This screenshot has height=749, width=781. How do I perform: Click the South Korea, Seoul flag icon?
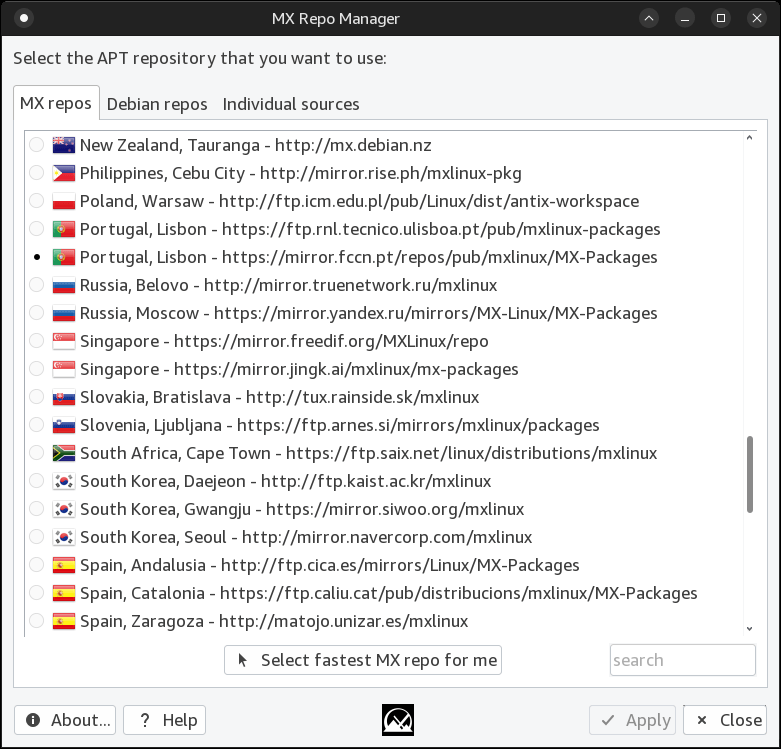click(x=64, y=537)
